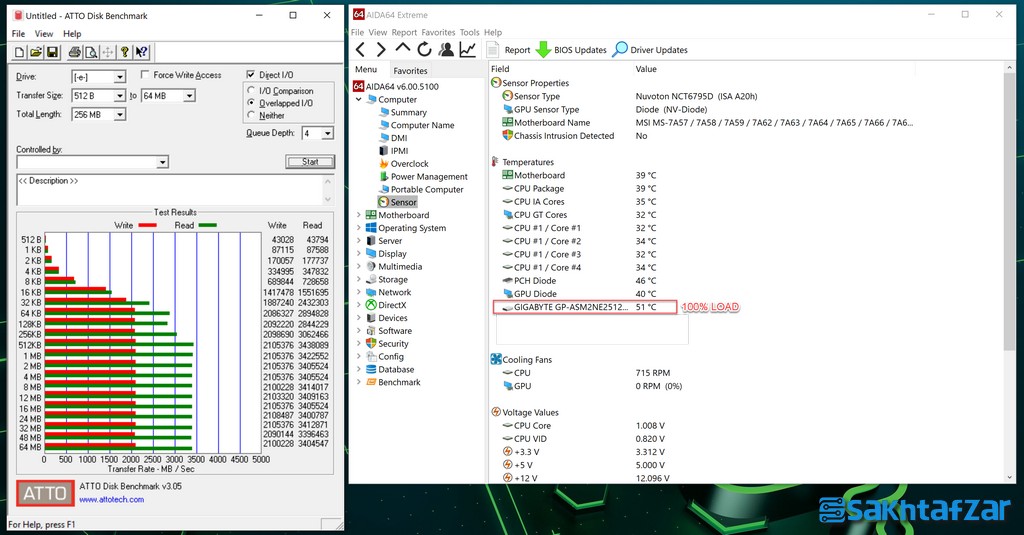
Task: Click the ATTO red logo
Action: pyautogui.click(x=45, y=494)
